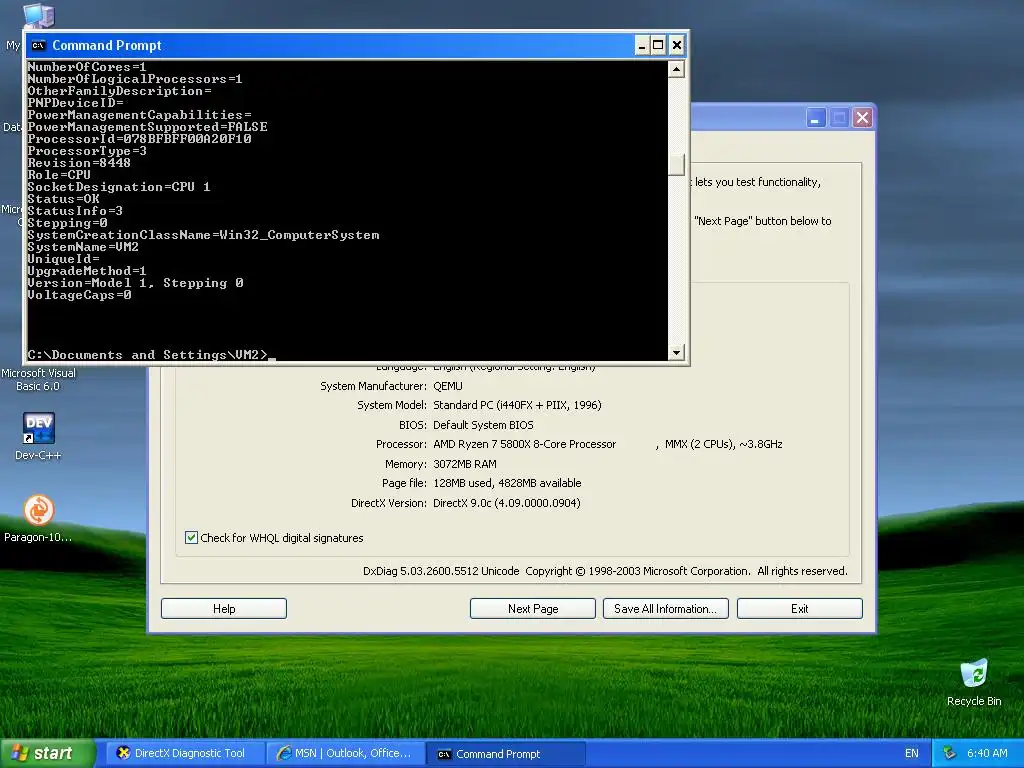Click the EN language indicator in taskbar
The image size is (1024, 768).
tap(911, 753)
